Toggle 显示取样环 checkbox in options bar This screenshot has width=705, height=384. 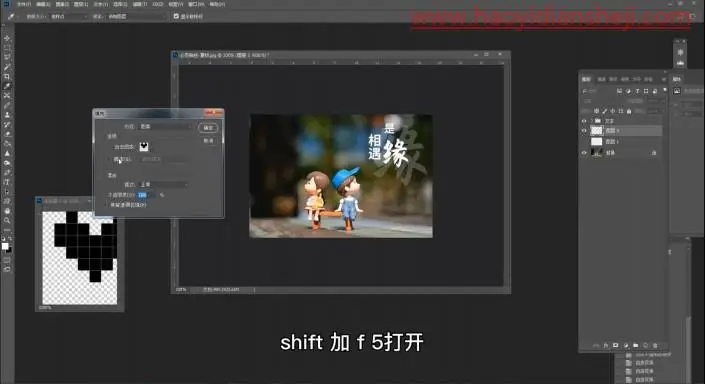pos(176,16)
